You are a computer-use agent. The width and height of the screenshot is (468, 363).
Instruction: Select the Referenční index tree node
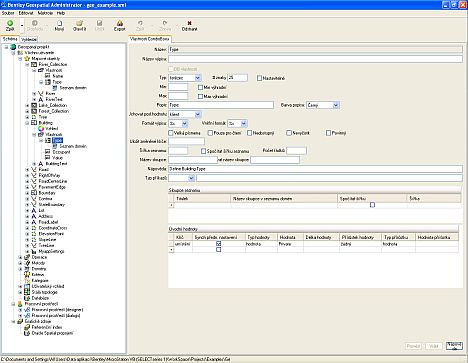coord(47,327)
